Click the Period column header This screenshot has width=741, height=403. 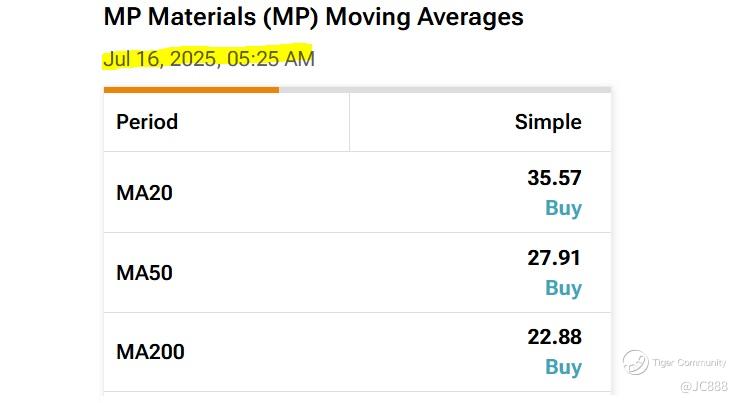tap(147, 122)
